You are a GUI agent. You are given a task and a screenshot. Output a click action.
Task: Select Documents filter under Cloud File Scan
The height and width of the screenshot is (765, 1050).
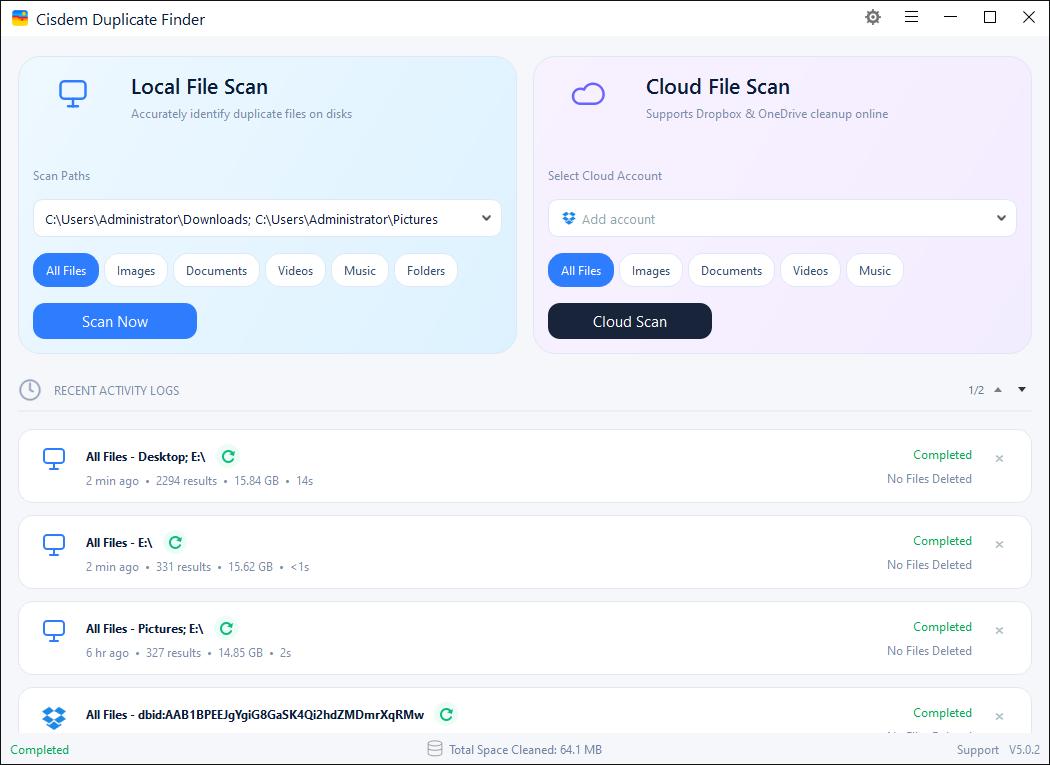pyautogui.click(x=731, y=271)
